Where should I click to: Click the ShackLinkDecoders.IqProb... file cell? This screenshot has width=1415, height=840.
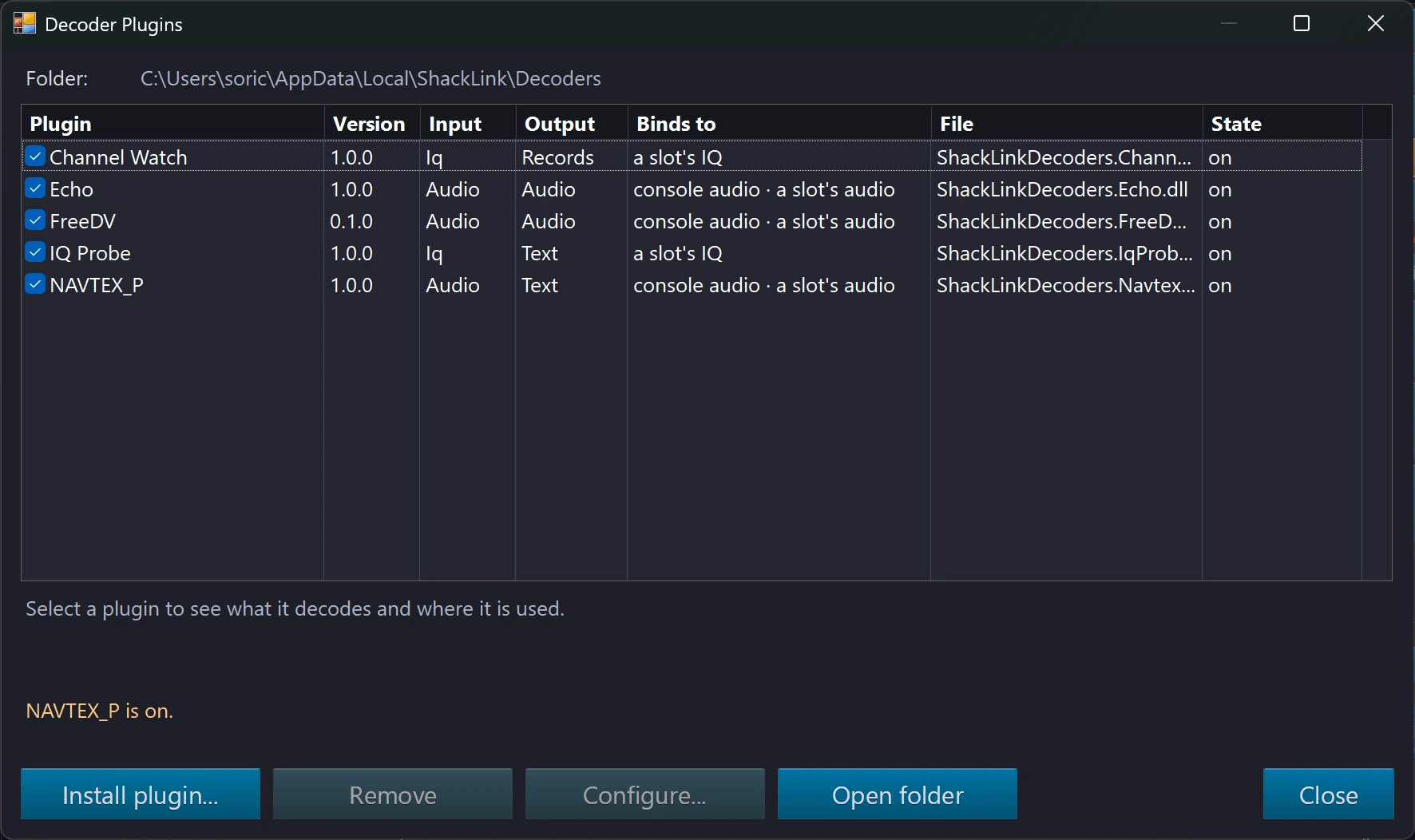(x=1064, y=253)
